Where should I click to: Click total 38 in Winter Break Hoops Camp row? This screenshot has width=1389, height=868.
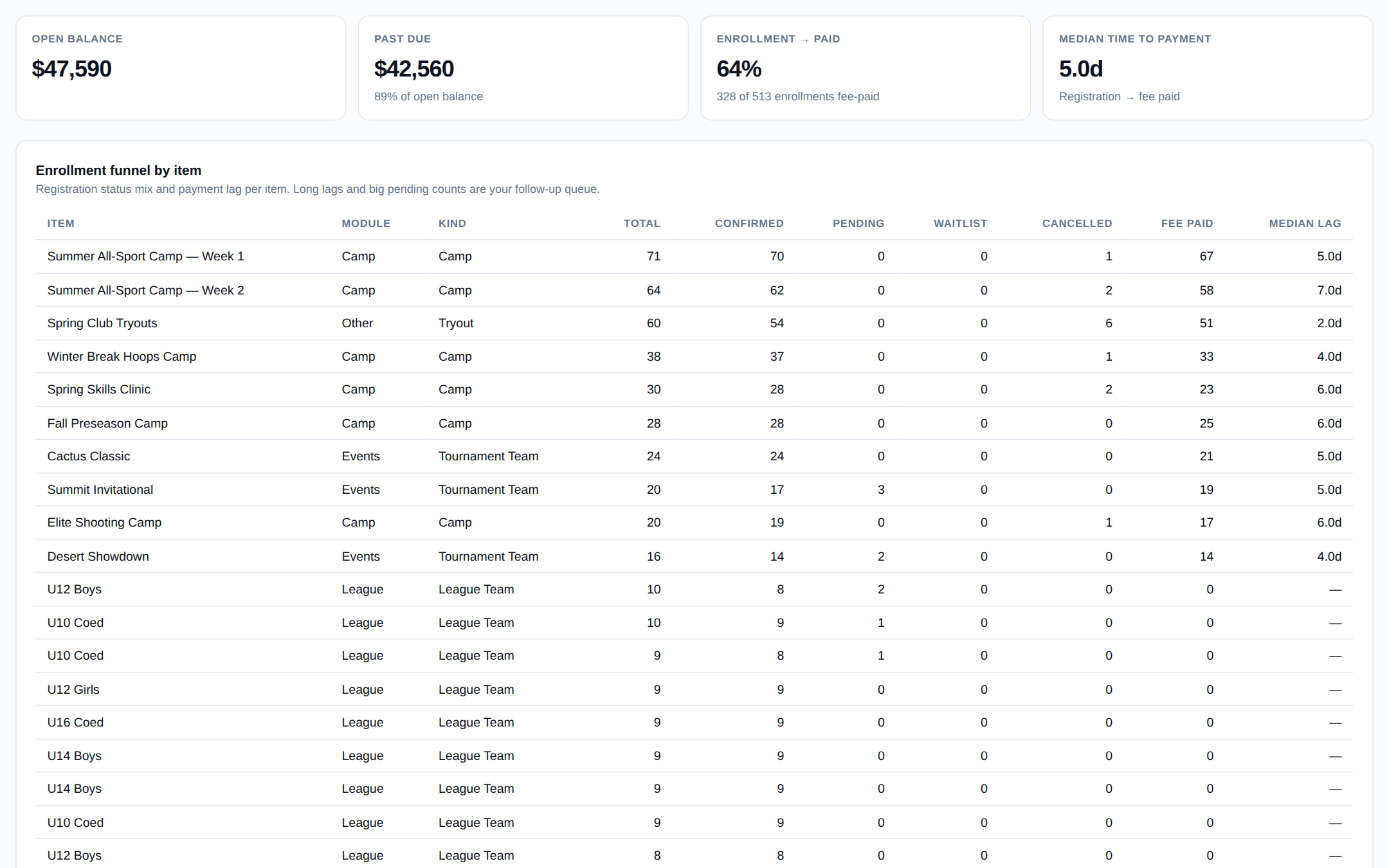tap(653, 357)
